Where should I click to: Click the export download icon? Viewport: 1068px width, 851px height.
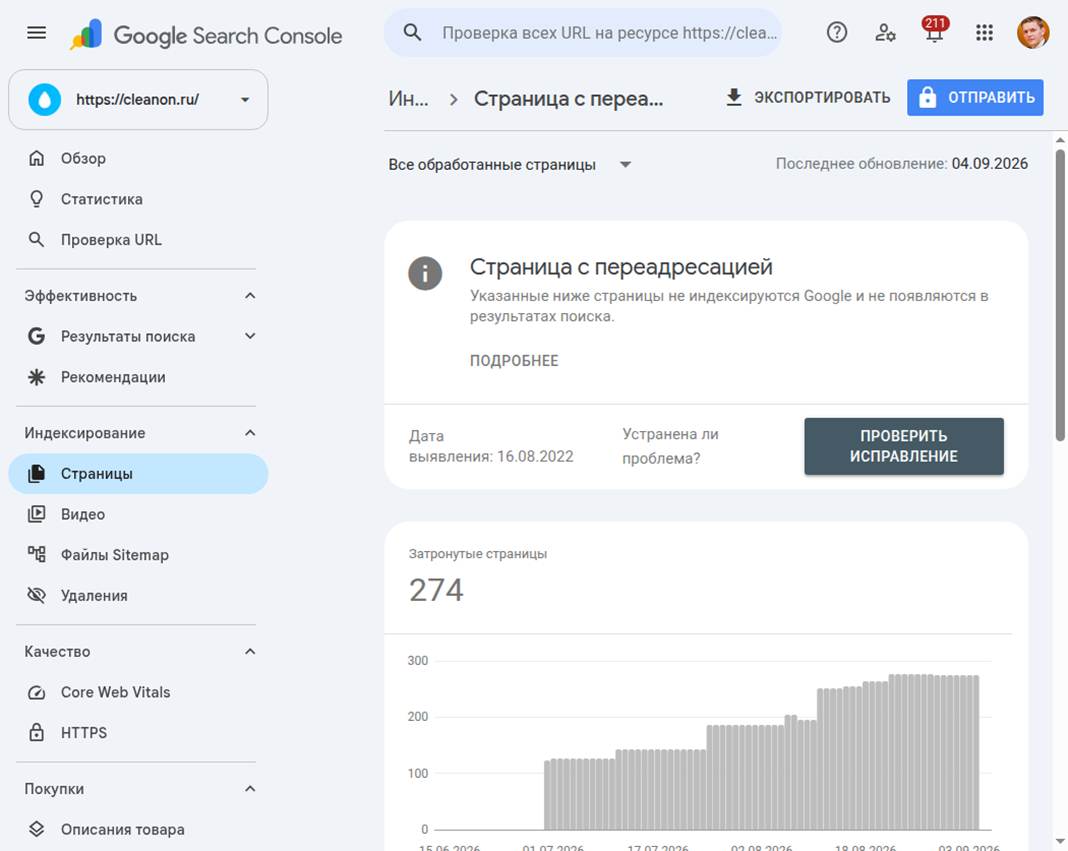(734, 97)
